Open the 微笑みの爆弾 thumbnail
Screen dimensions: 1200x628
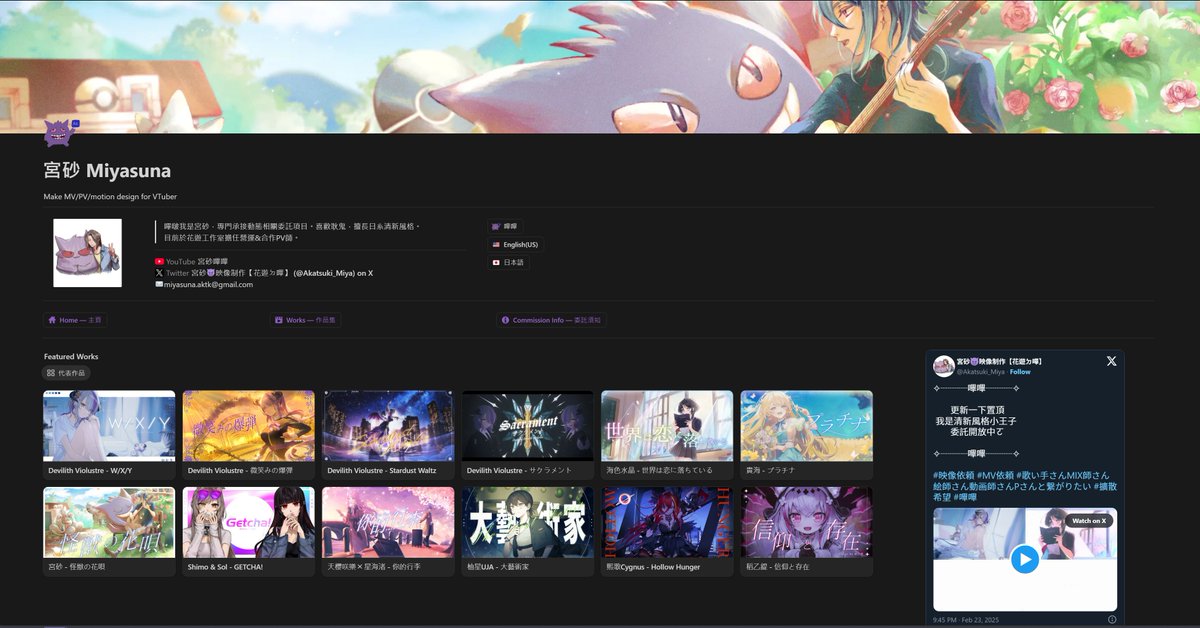coord(249,426)
